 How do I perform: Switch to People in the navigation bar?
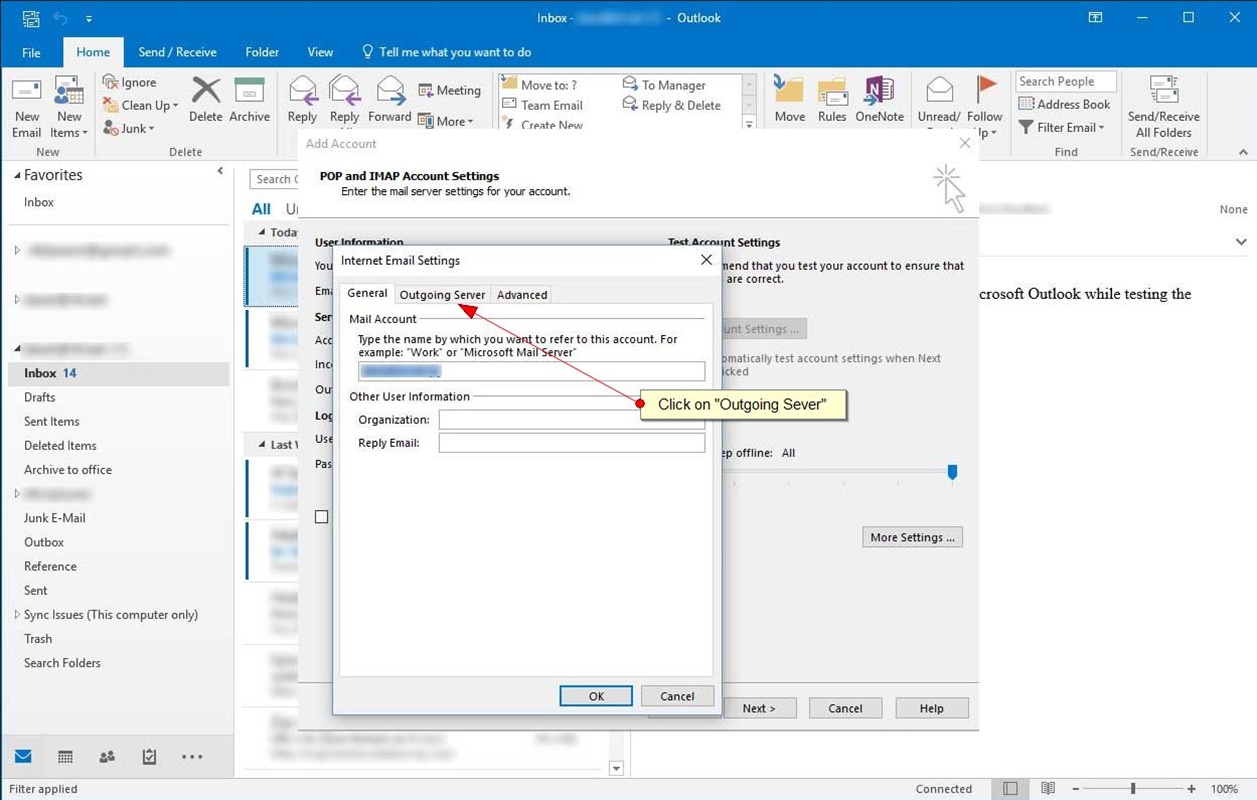pos(107,757)
